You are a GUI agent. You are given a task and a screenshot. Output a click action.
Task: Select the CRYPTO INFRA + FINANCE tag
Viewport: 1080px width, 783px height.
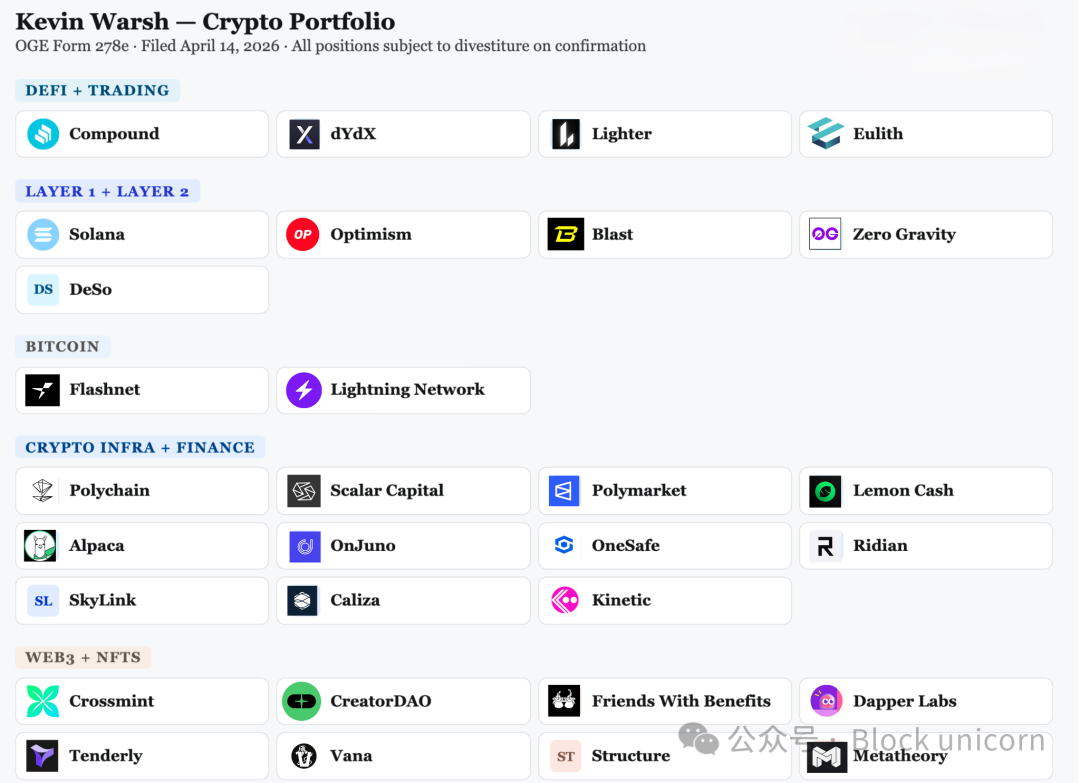[140, 447]
